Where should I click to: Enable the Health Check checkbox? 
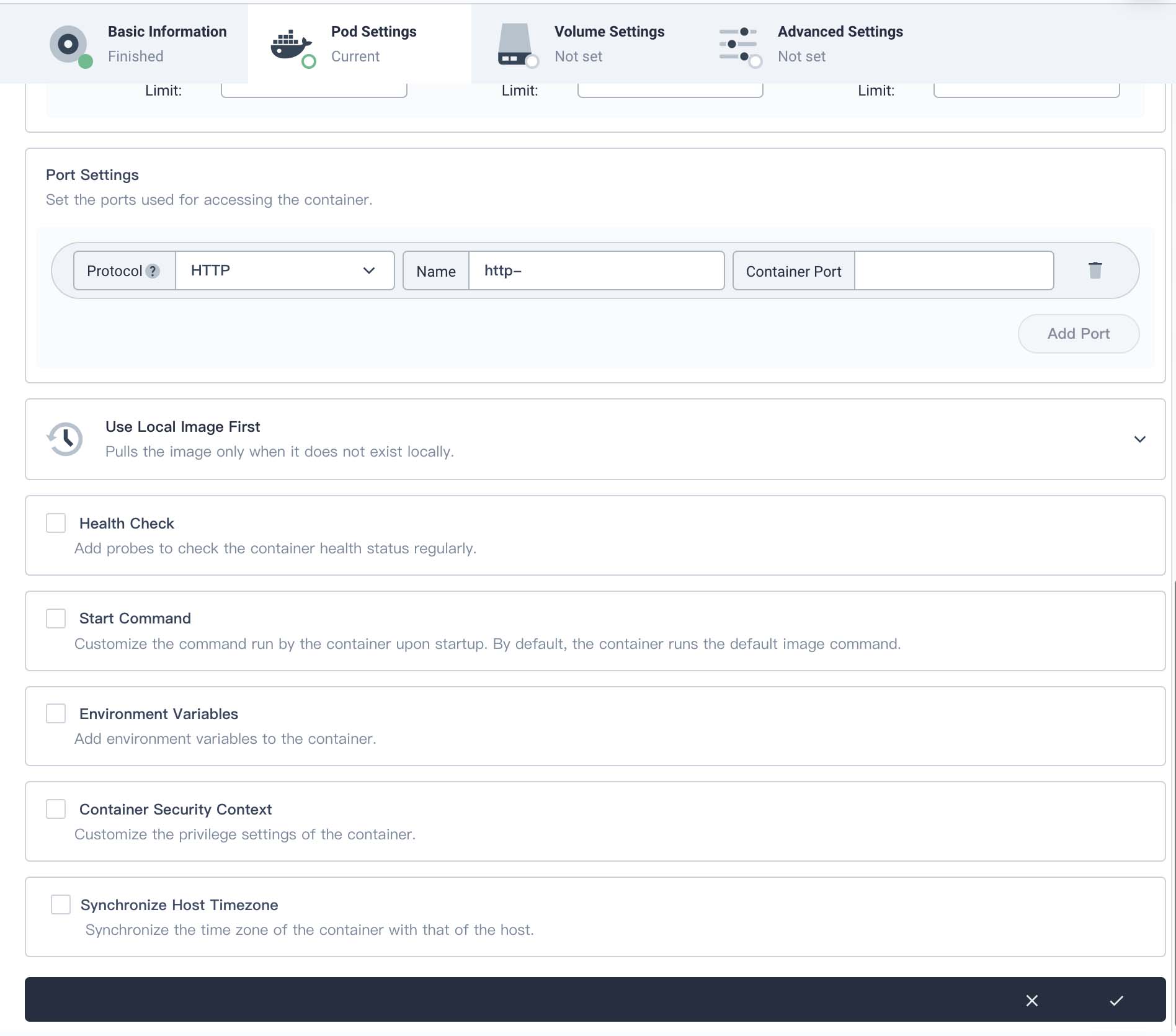[x=56, y=523]
